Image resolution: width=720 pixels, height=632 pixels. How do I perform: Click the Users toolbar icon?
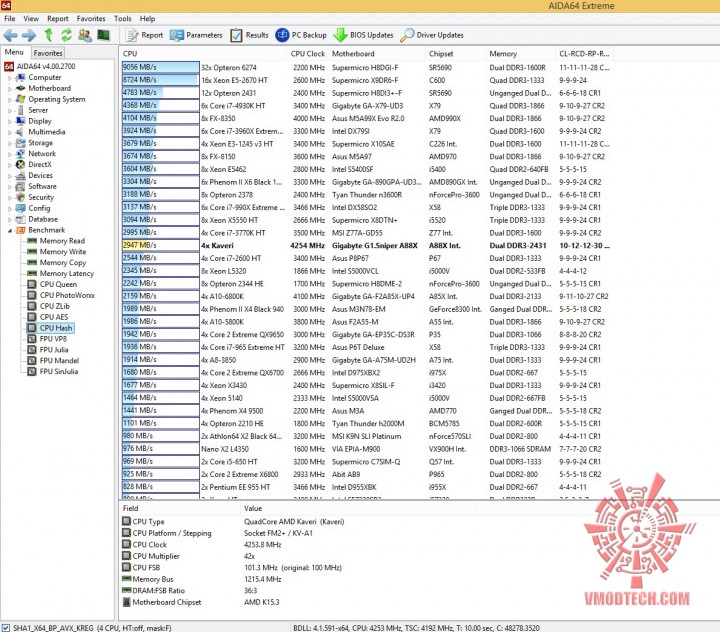(x=85, y=35)
